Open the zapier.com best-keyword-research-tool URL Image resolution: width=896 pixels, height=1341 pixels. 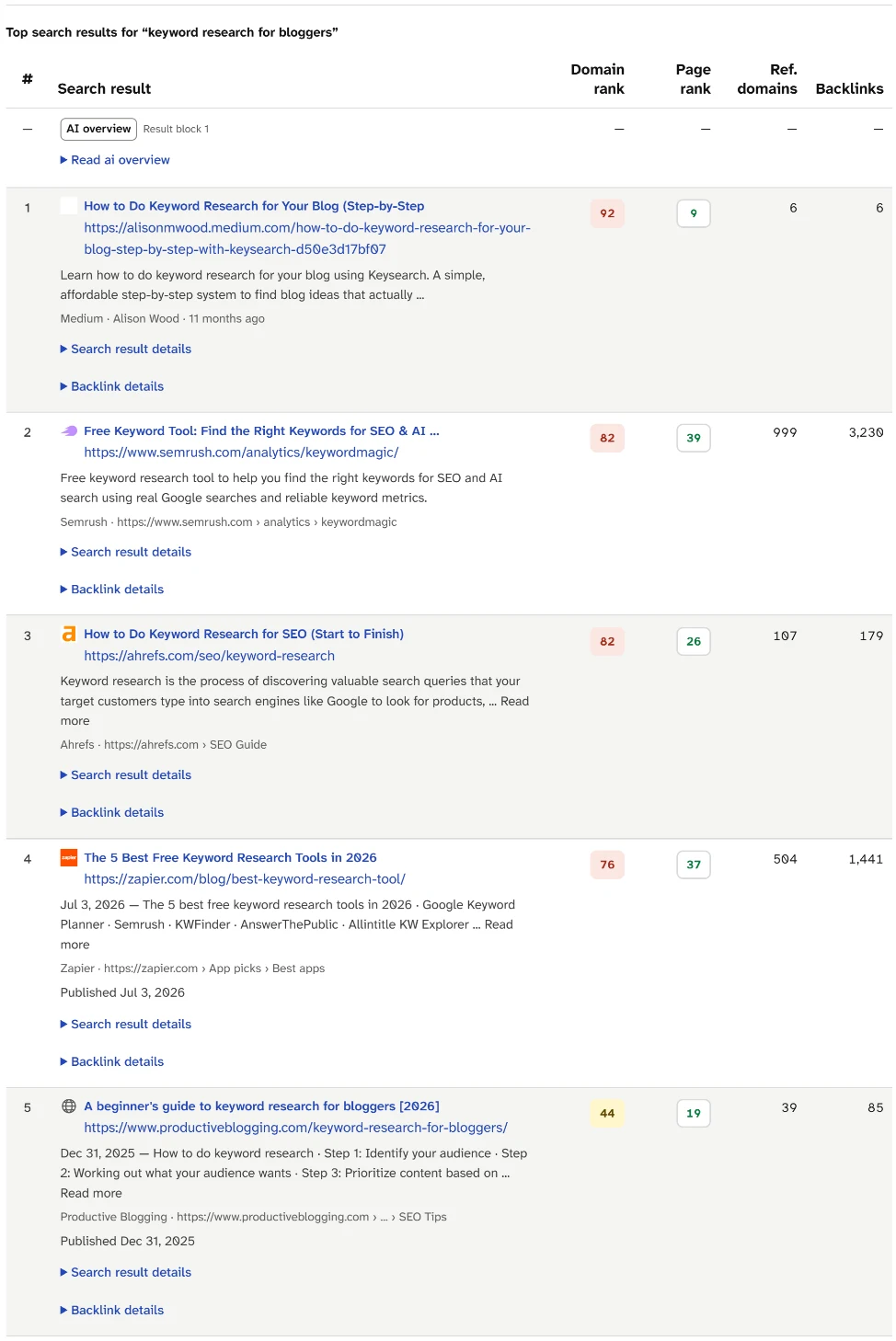coord(245,879)
